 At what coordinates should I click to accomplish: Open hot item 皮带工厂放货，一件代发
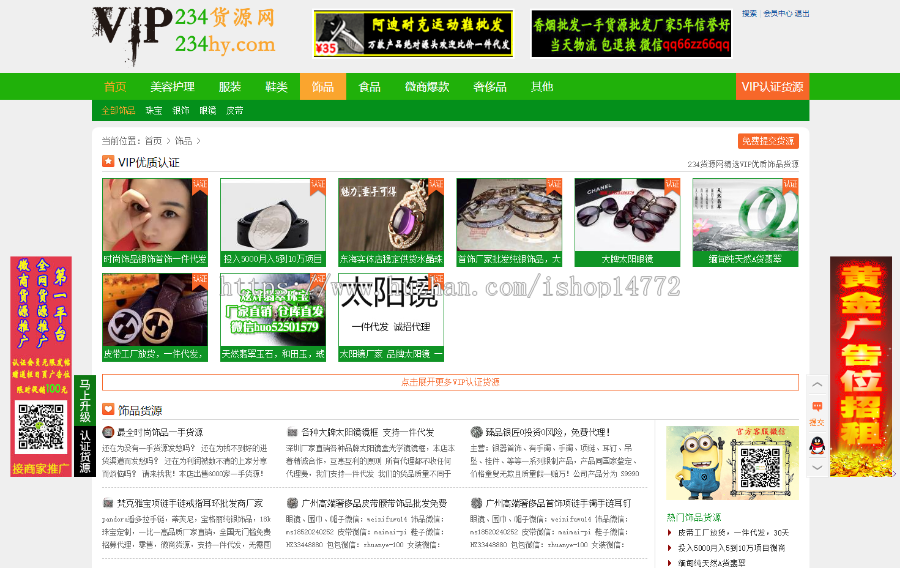click(x=733, y=532)
